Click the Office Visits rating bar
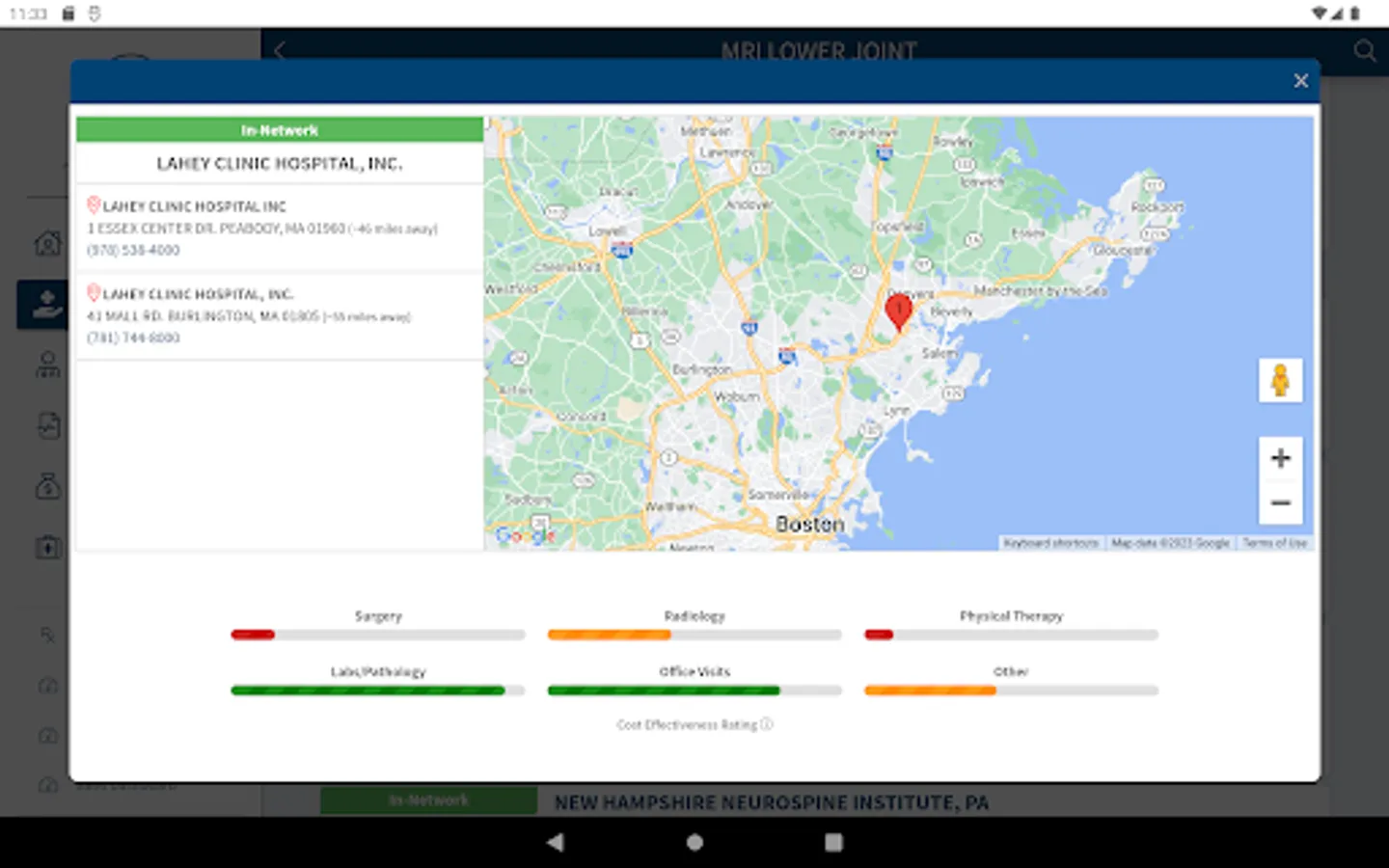Viewport: 1389px width, 868px height. click(694, 691)
